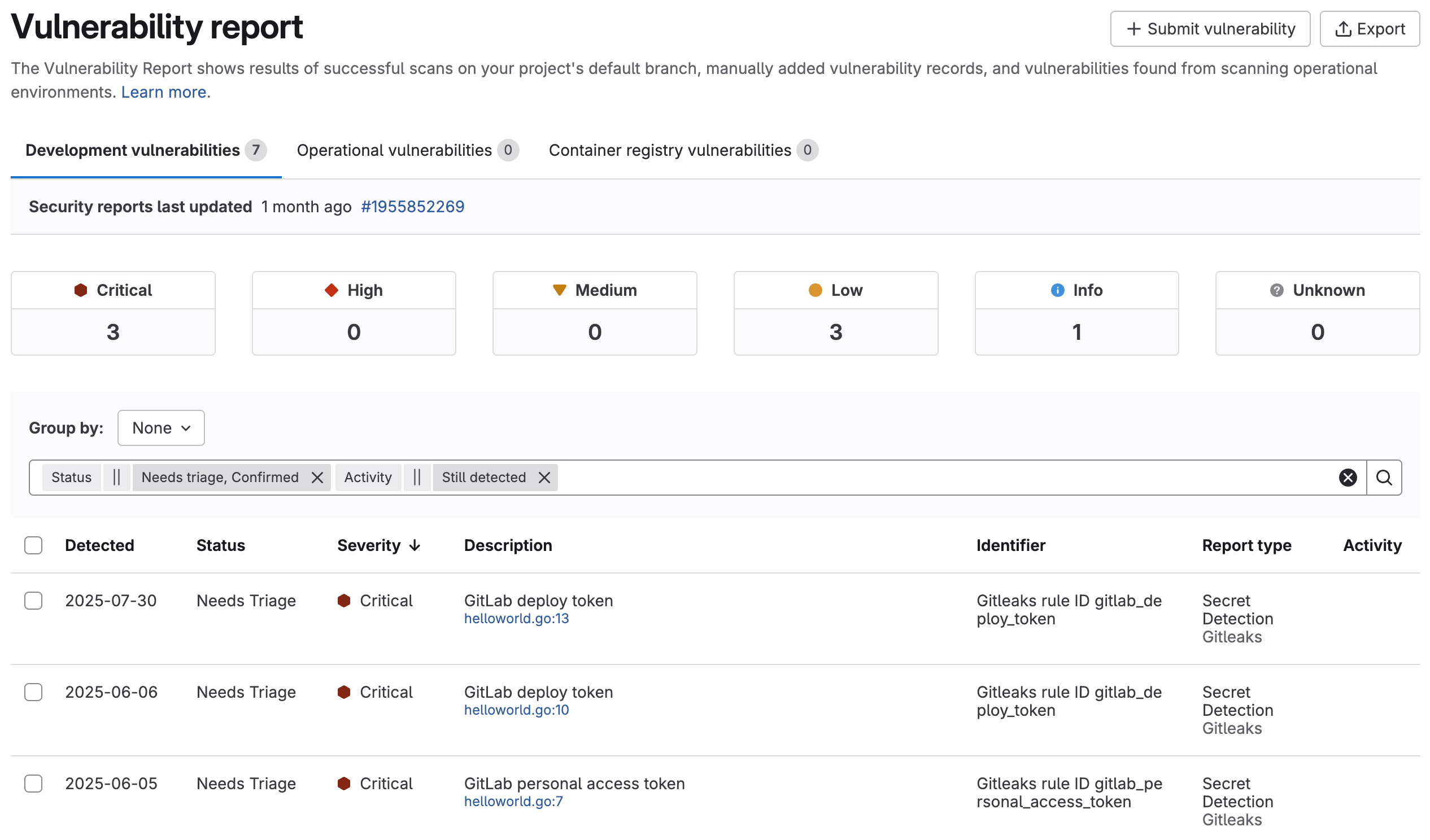Screen dimensions: 1430x840
Task: Remove the Still detected filter token
Action: coord(544,477)
